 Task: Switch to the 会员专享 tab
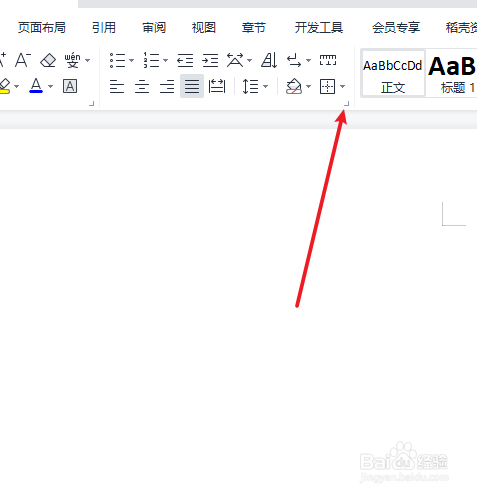point(396,28)
